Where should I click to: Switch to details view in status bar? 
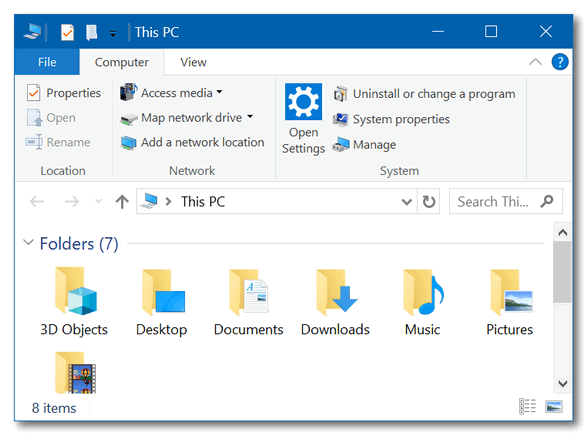coord(527,406)
